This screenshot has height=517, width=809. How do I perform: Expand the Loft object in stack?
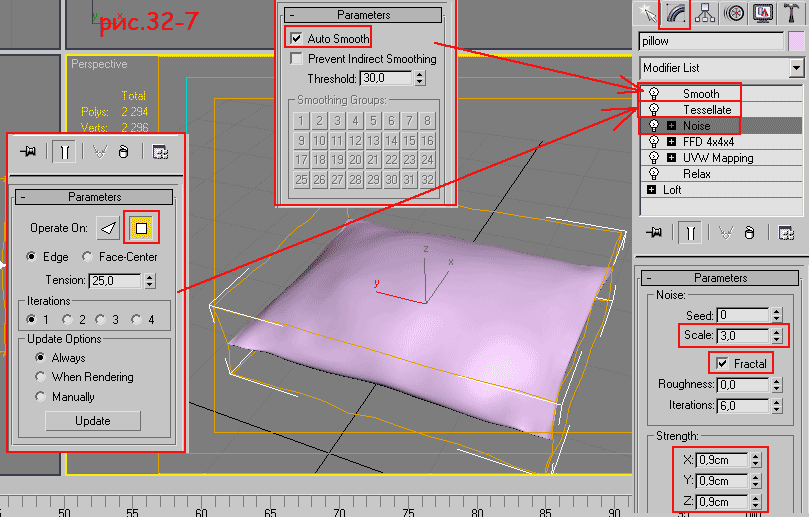tap(652, 190)
